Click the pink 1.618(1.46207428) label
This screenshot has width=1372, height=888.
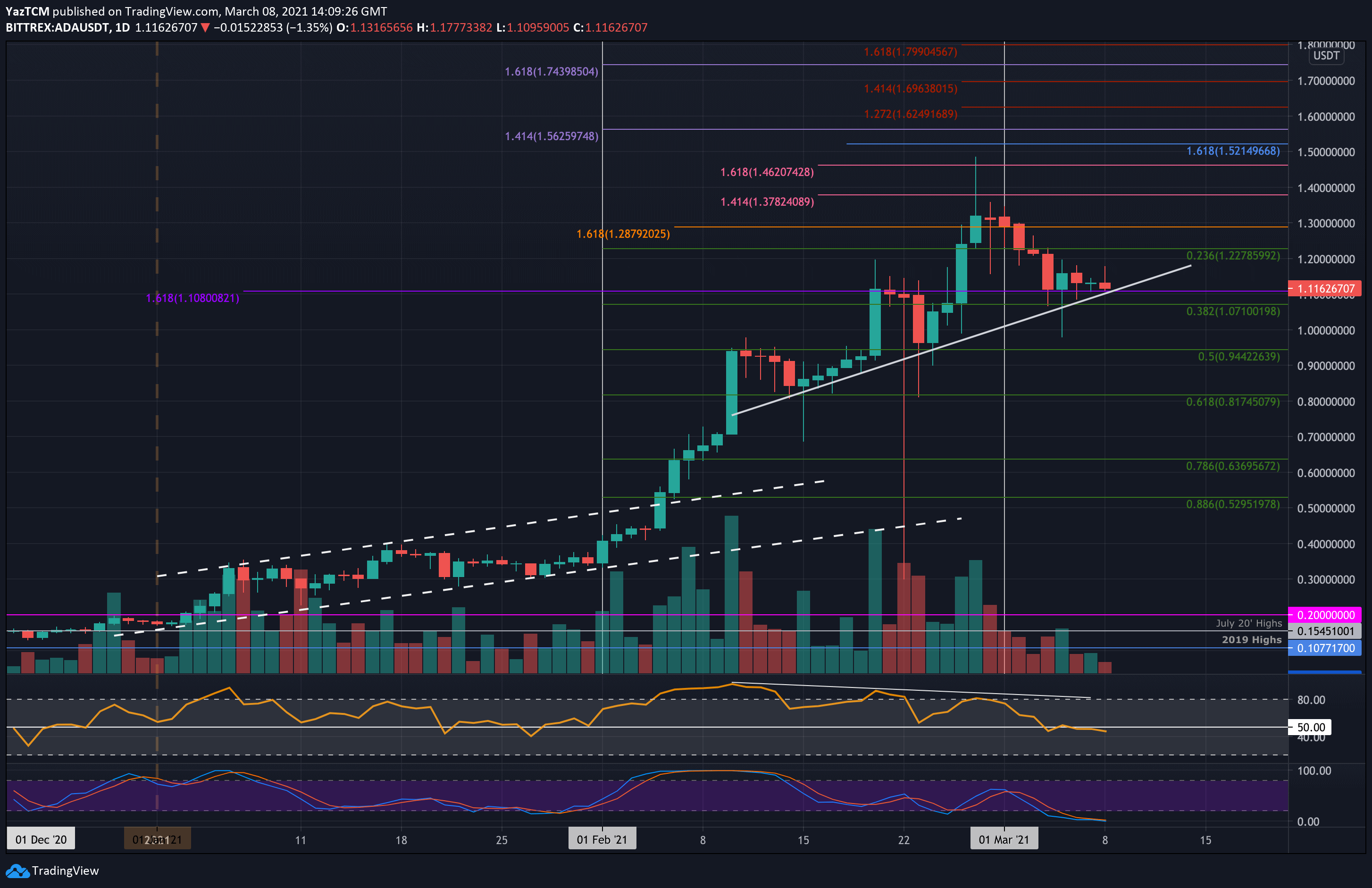point(767,172)
